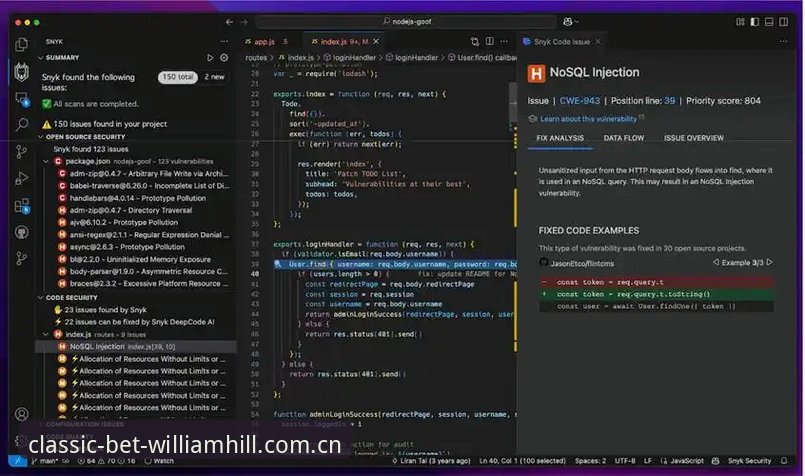Run Snyk scan with play icon

(210, 58)
